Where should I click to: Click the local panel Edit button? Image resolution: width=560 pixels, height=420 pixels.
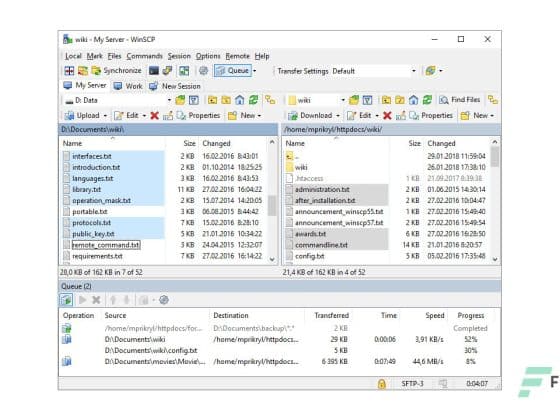pos(126,116)
